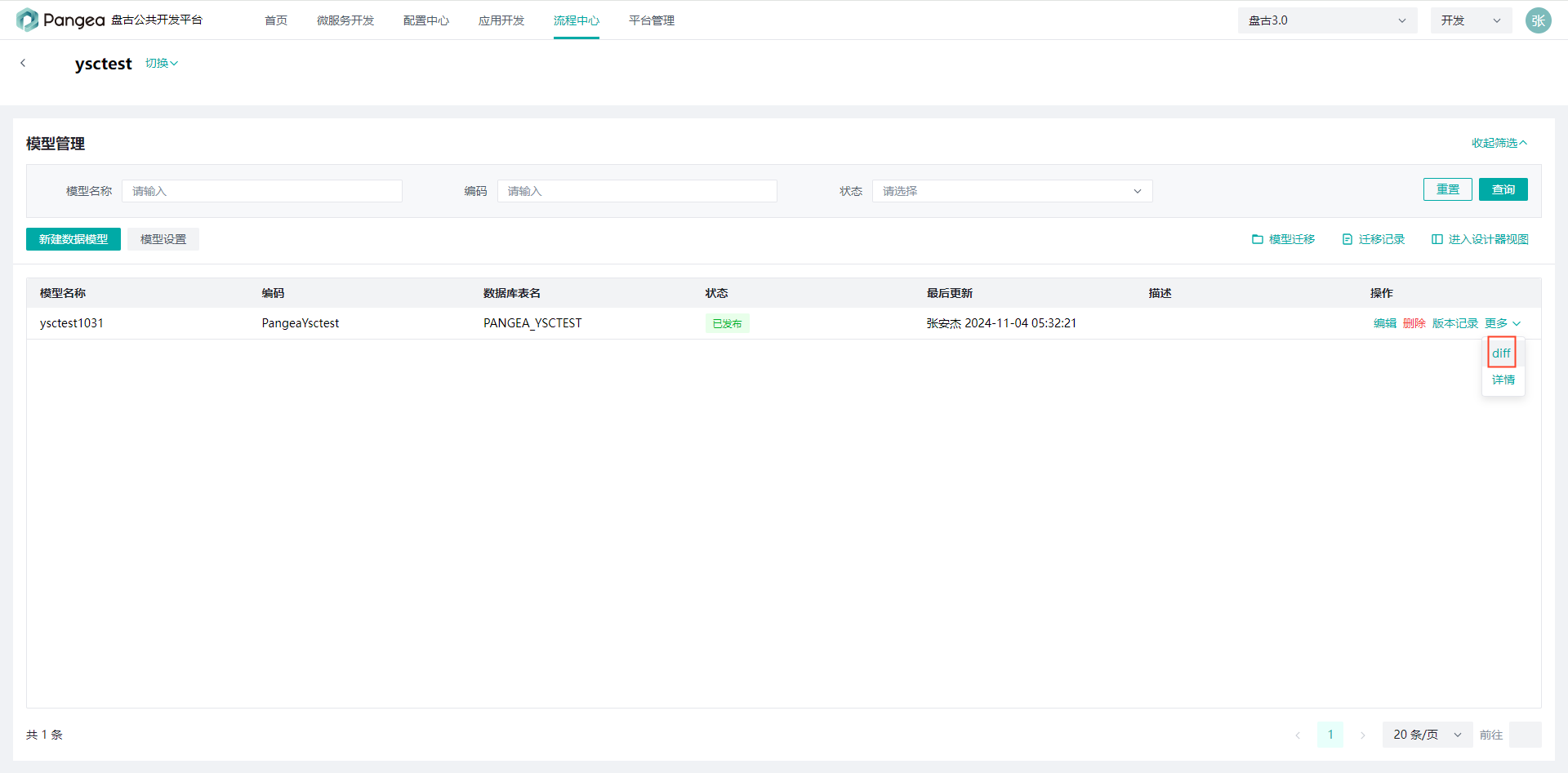
Task: Open the 配置中心 menu
Action: 426,20
